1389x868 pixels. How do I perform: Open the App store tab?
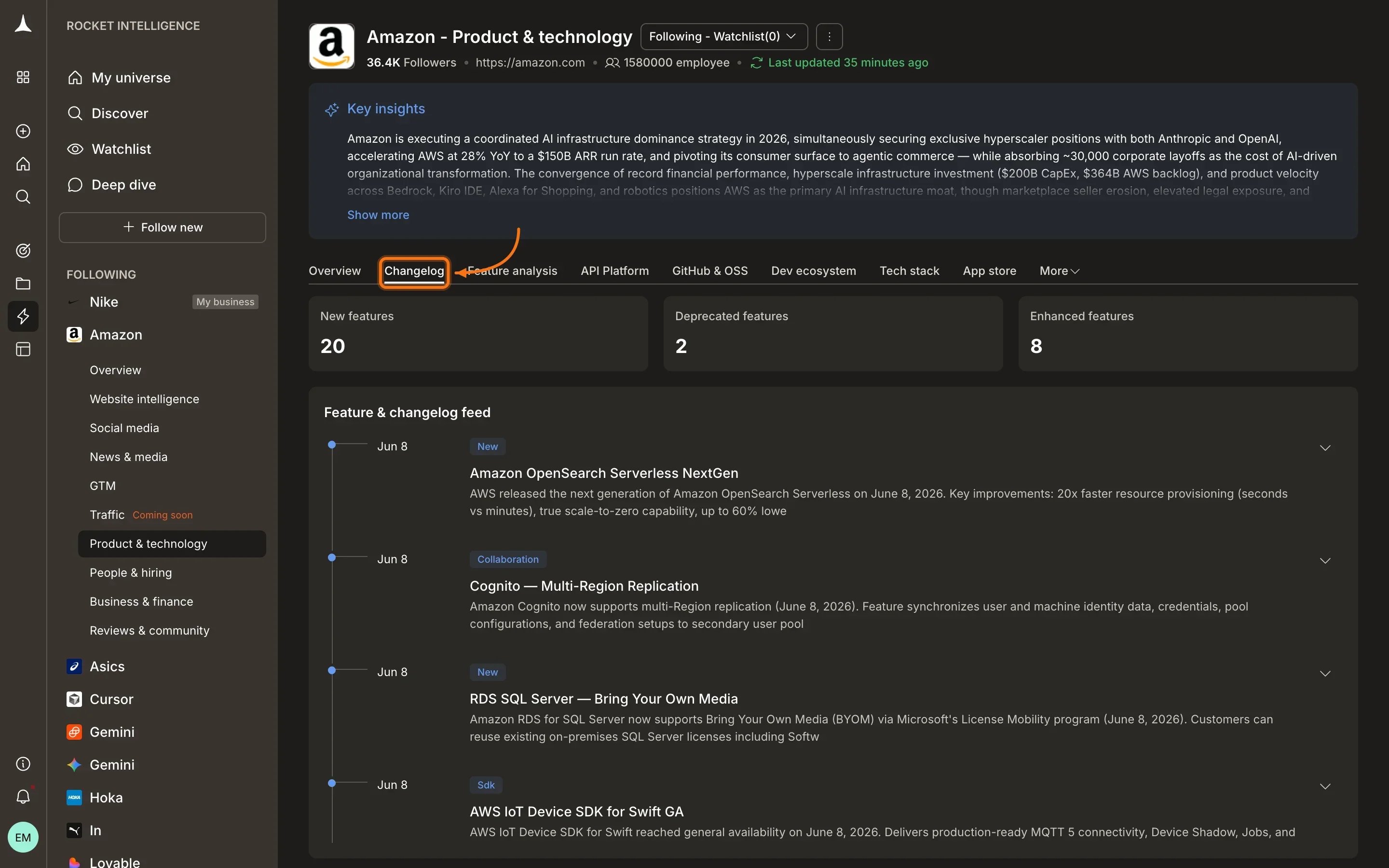tap(989, 271)
